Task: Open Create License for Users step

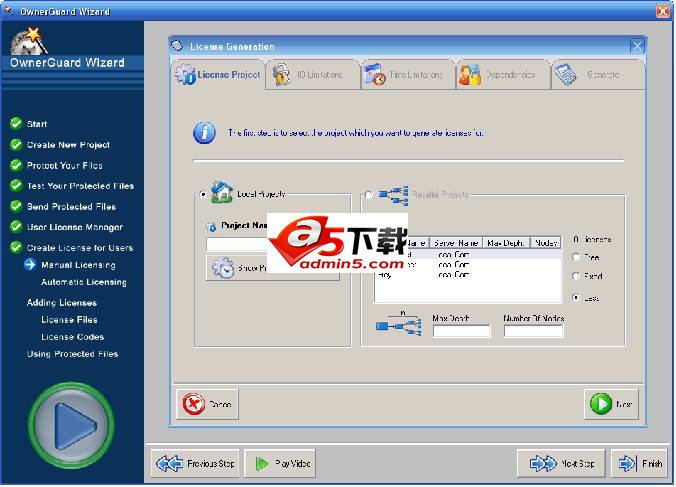Action: [x=80, y=248]
